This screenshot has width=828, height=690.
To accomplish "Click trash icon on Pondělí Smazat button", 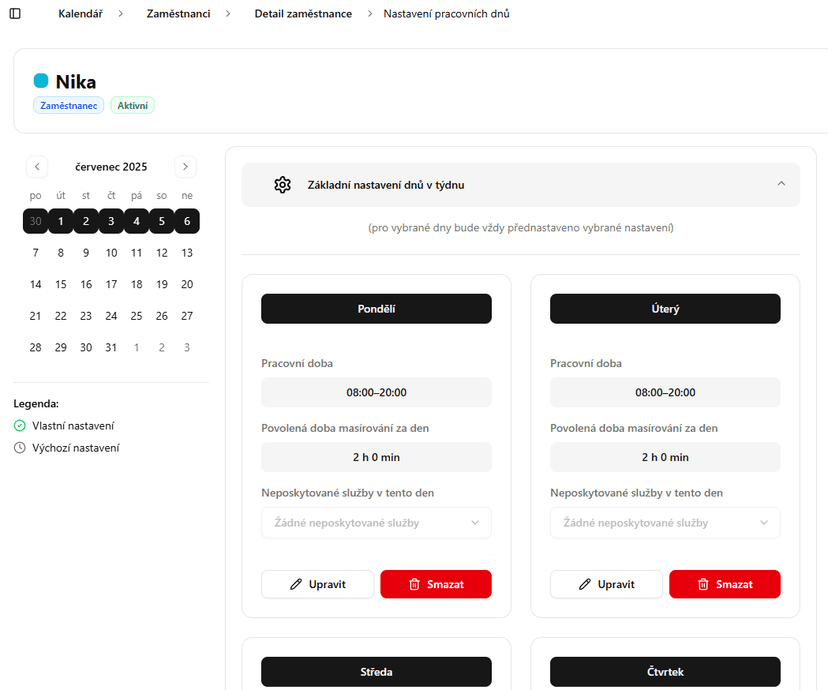I will click(415, 584).
